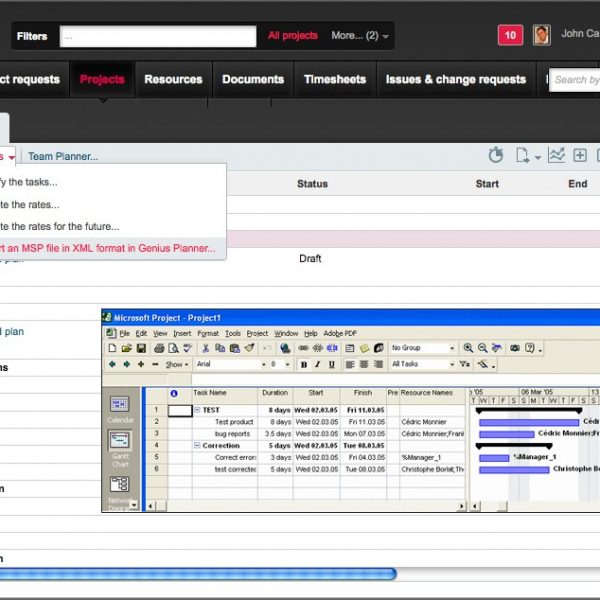Click the document export icon
This screenshot has height=600, width=600.
coord(522,156)
